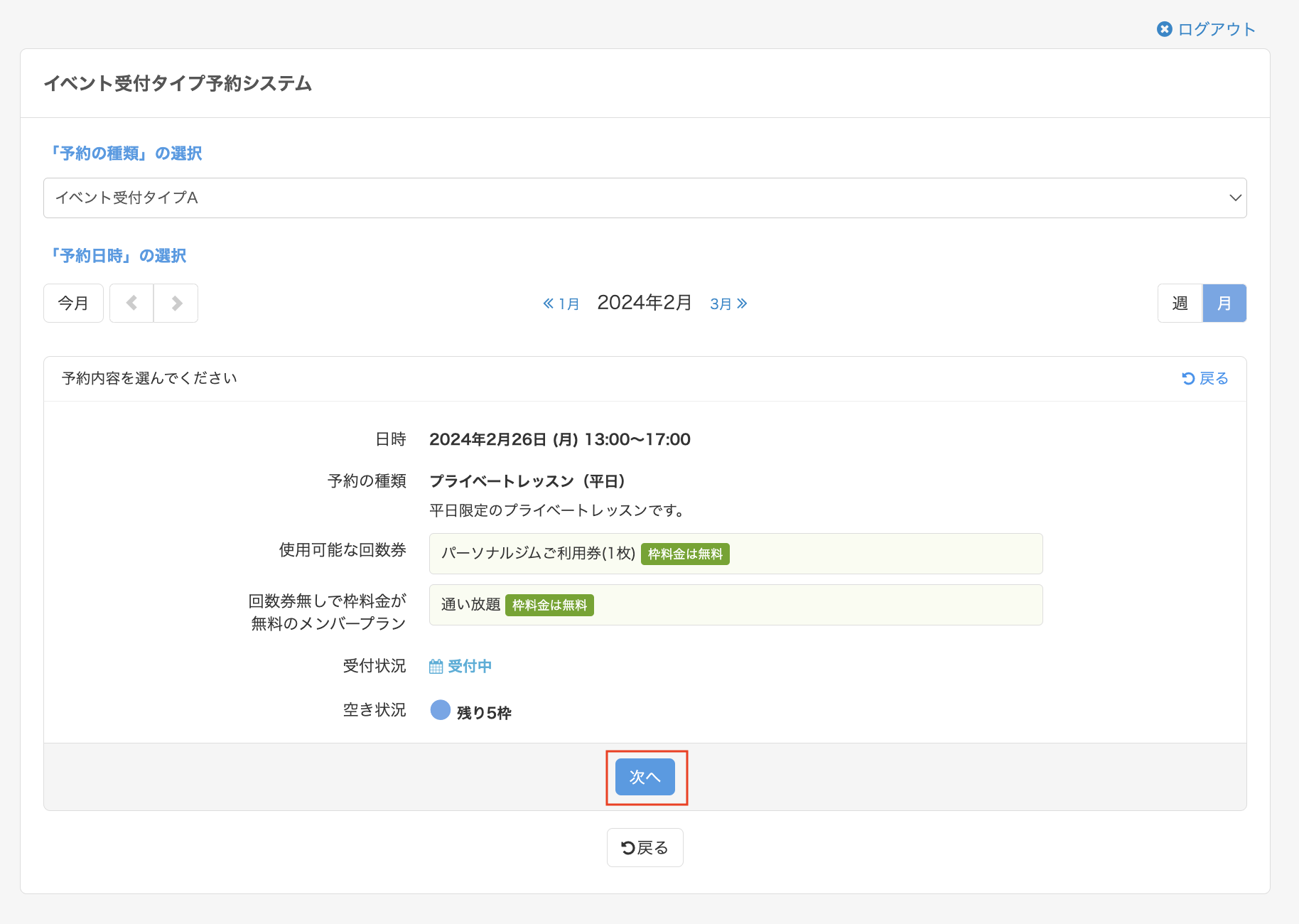Click the logout circle-x icon

(1164, 29)
